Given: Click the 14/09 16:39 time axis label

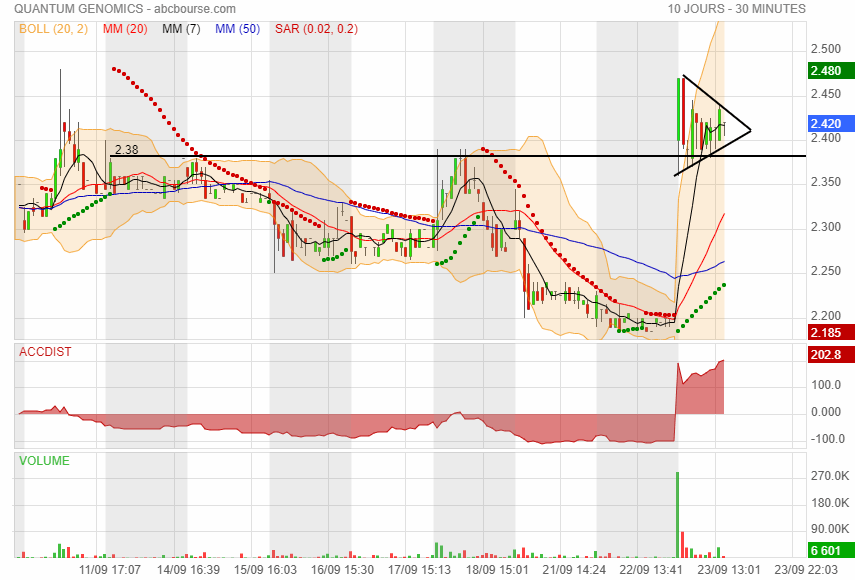Looking at the screenshot, I should (188, 570).
